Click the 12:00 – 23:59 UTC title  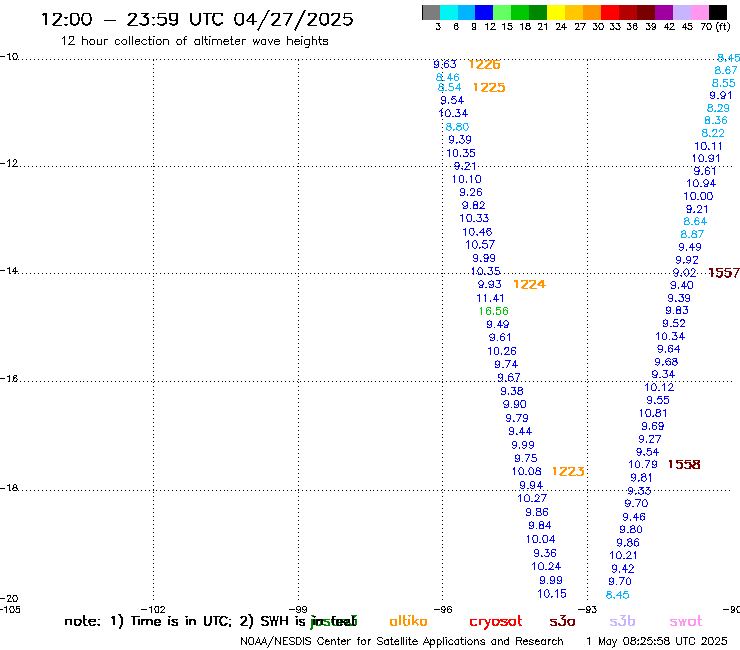coord(197,20)
